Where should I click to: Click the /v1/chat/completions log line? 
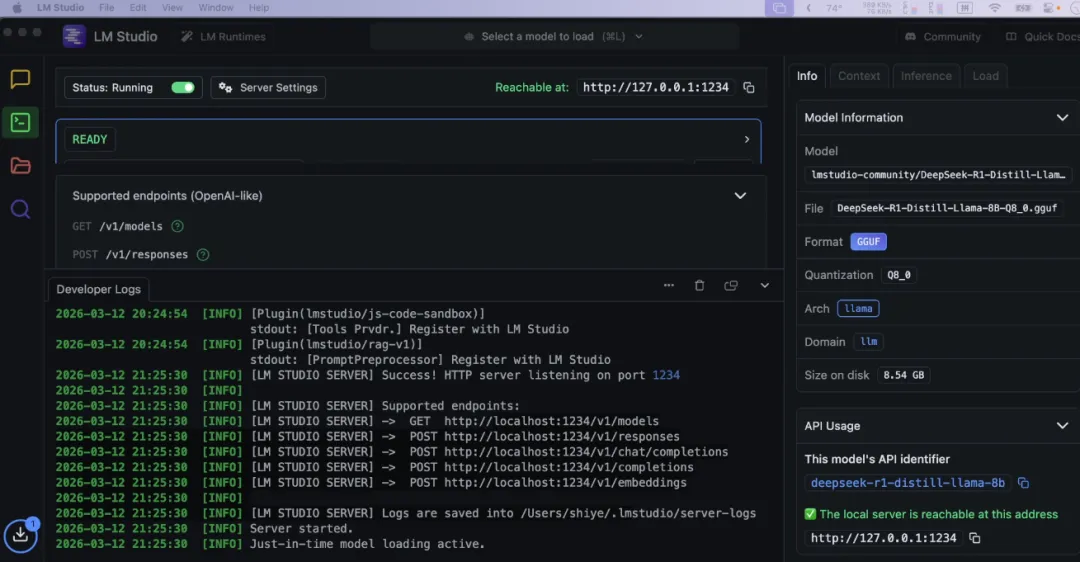(x=392, y=452)
